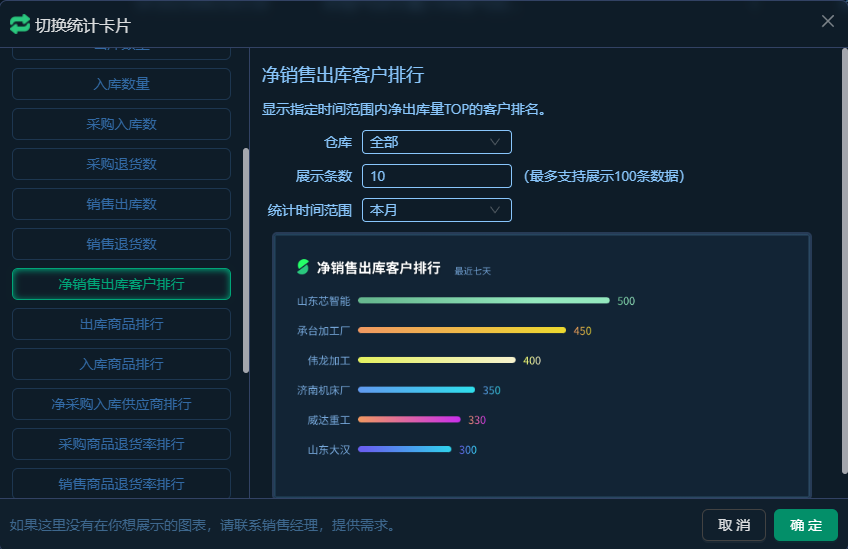This screenshot has width=848, height=549.
Task: Select 销售出库数 card option
Action: (x=121, y=204)
